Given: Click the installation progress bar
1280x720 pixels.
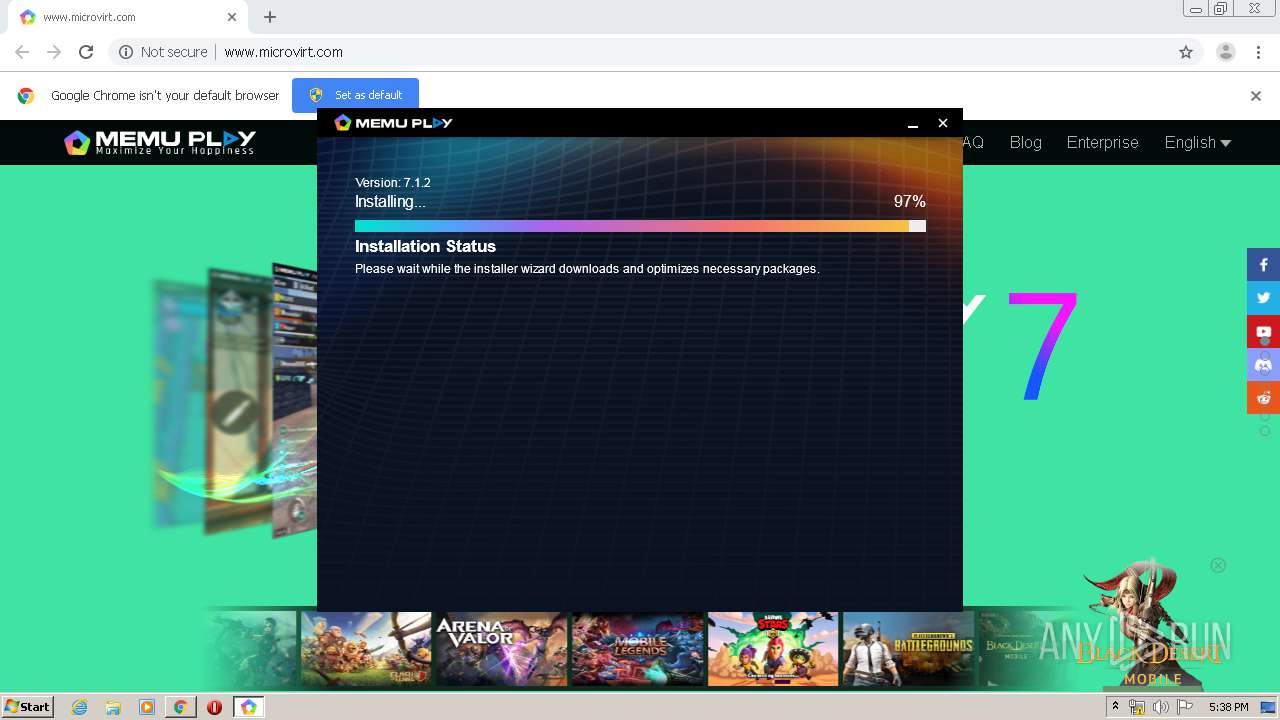Looking at the screenshot, I should [x=640, y=226].
